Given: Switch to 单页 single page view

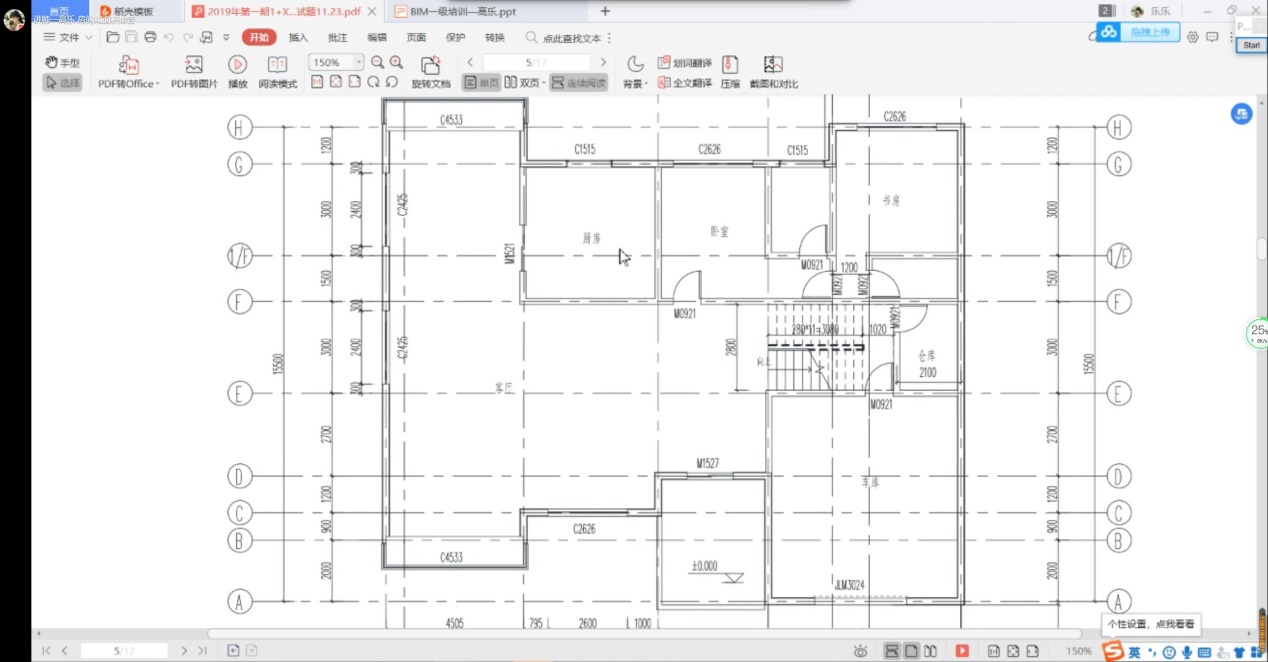Looking at the screenshot, I should [x=481, y=83].
